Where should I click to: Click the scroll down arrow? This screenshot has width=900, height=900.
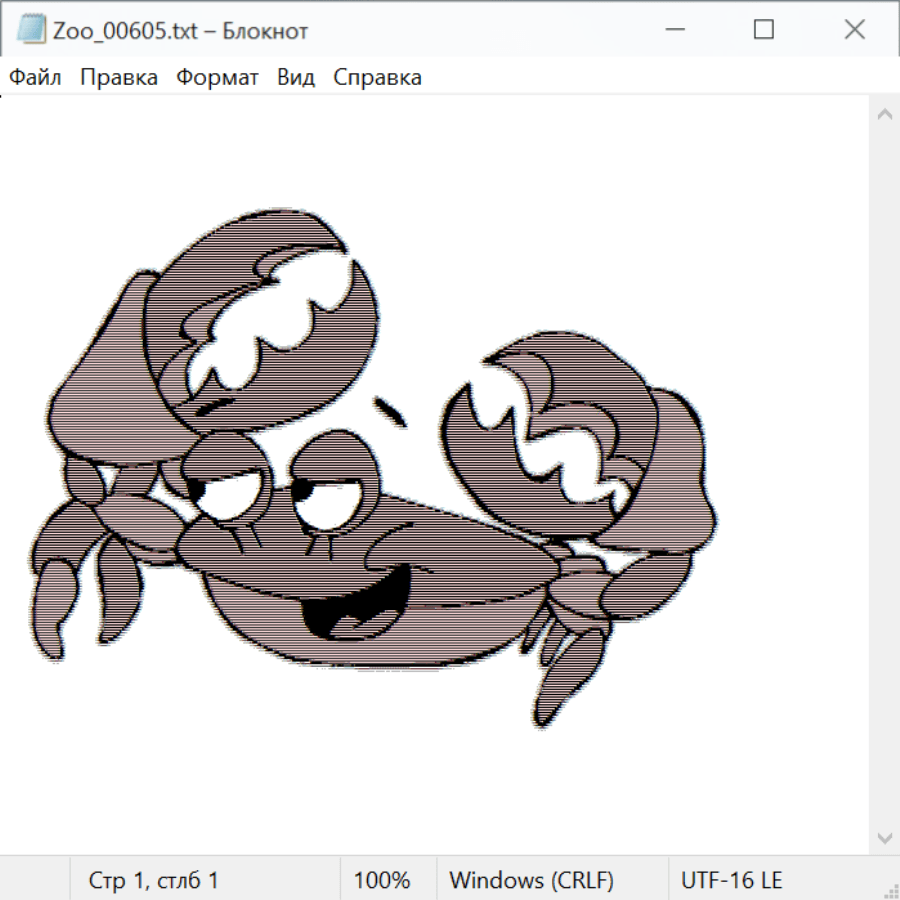[x=884, y=837]
